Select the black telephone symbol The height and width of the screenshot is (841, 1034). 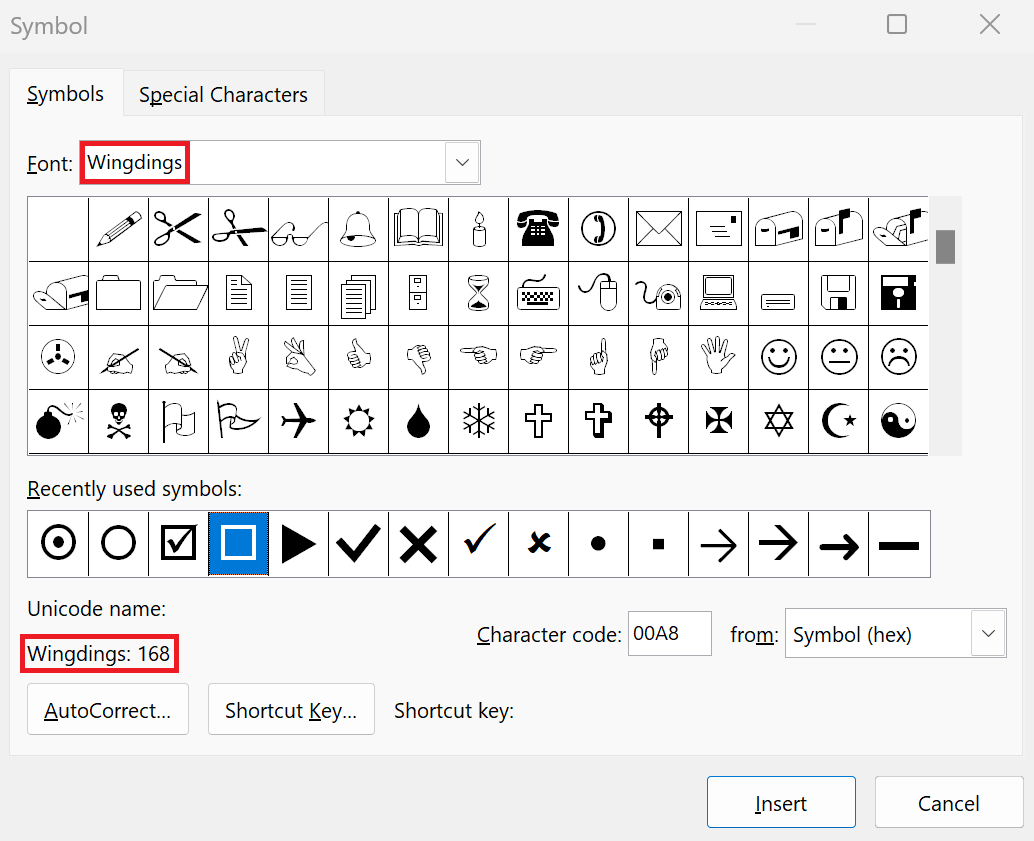[538, 229]
